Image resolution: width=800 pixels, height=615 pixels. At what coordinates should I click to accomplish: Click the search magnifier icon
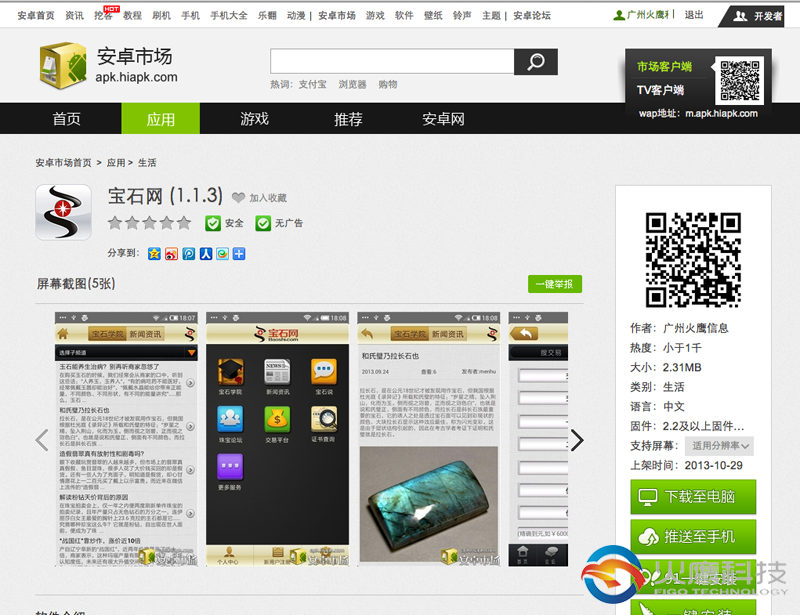click(536, 61)
